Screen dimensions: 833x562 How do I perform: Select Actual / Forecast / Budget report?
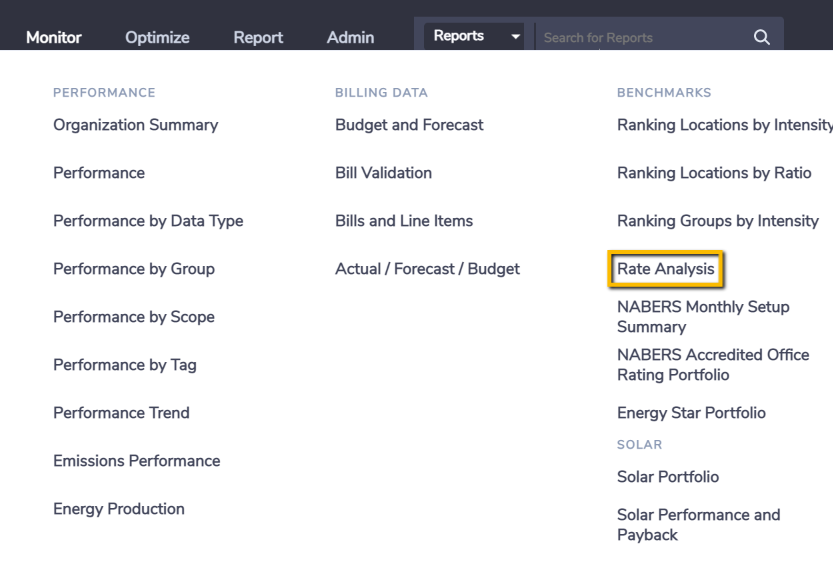[427, 269]
